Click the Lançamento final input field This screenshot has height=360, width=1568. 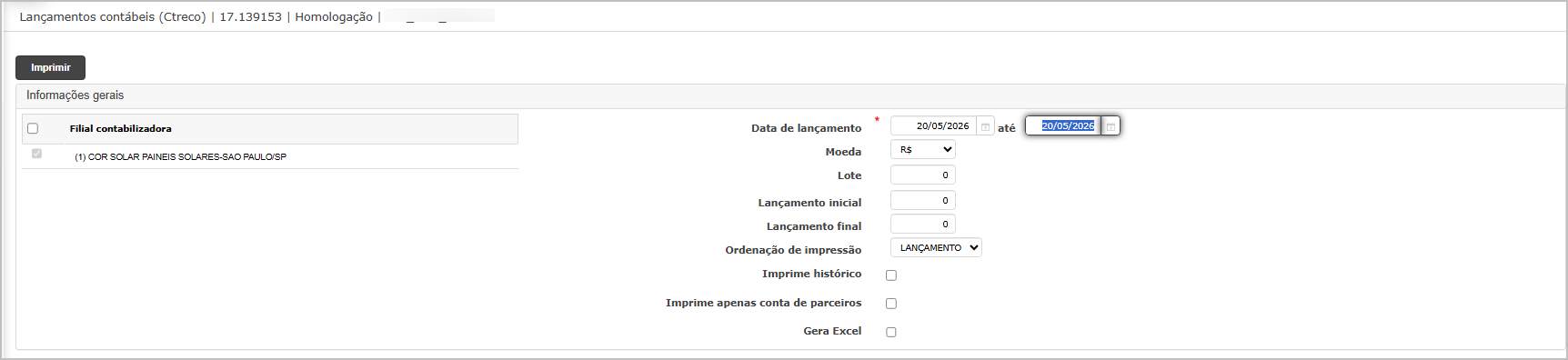[923, 224]
